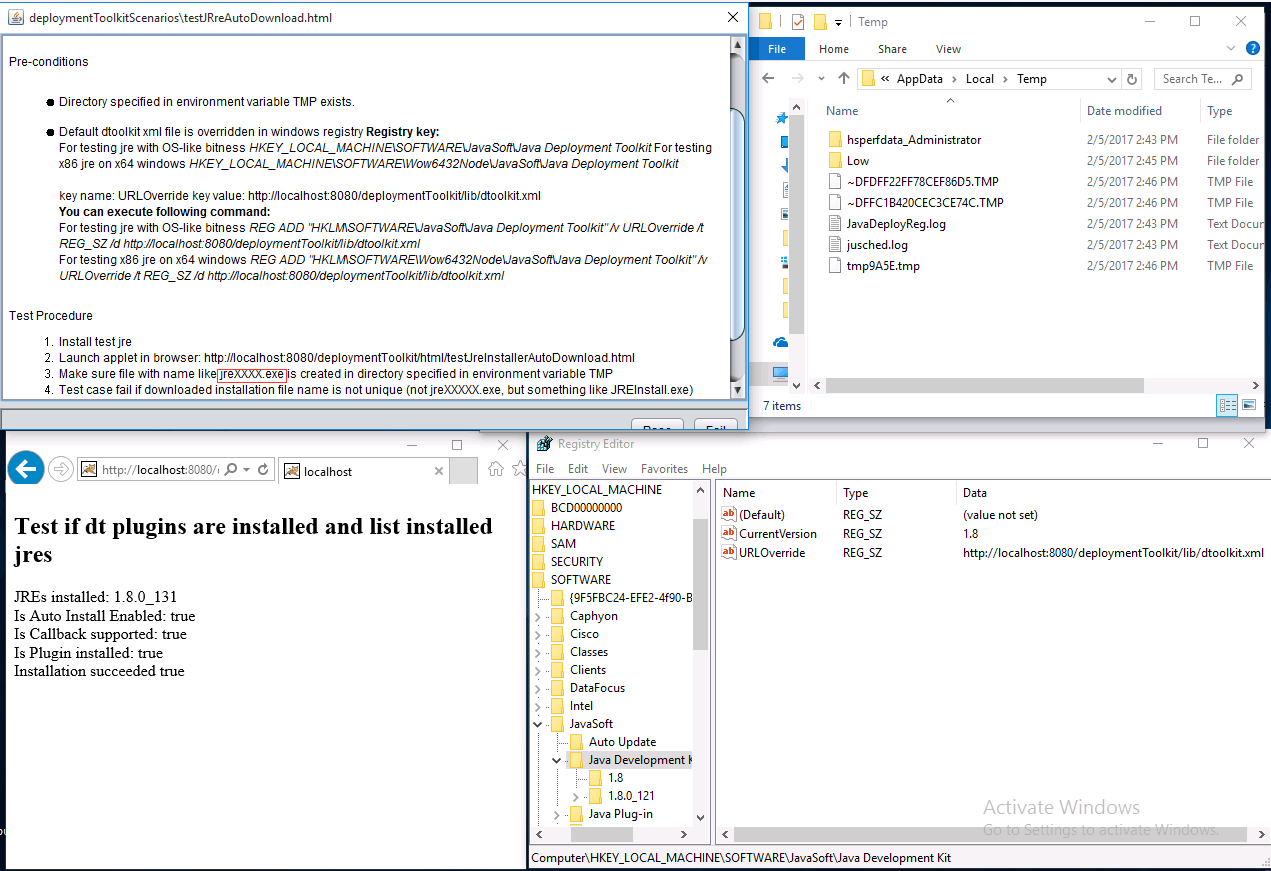Open File Explorer address history dropdown
The width and height of the screenshot is (1271, 871).
(1112, 79)
